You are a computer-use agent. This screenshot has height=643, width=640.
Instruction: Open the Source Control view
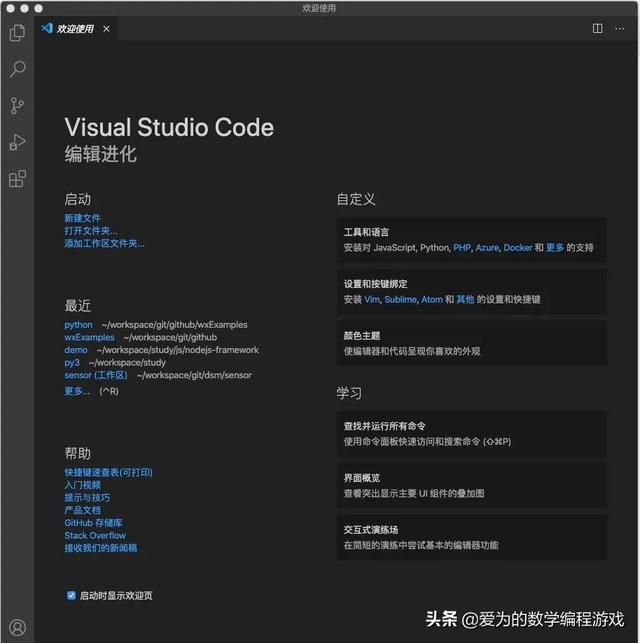pyautogui.click(x=17, y=105)
